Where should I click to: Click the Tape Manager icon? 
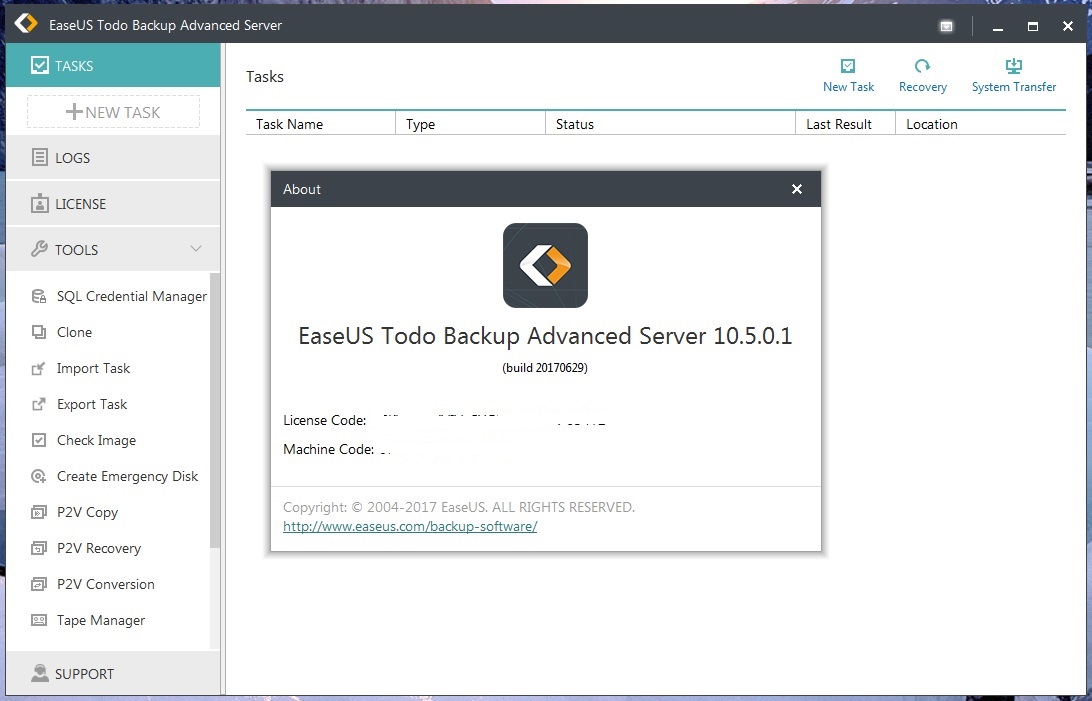[39, 620]
